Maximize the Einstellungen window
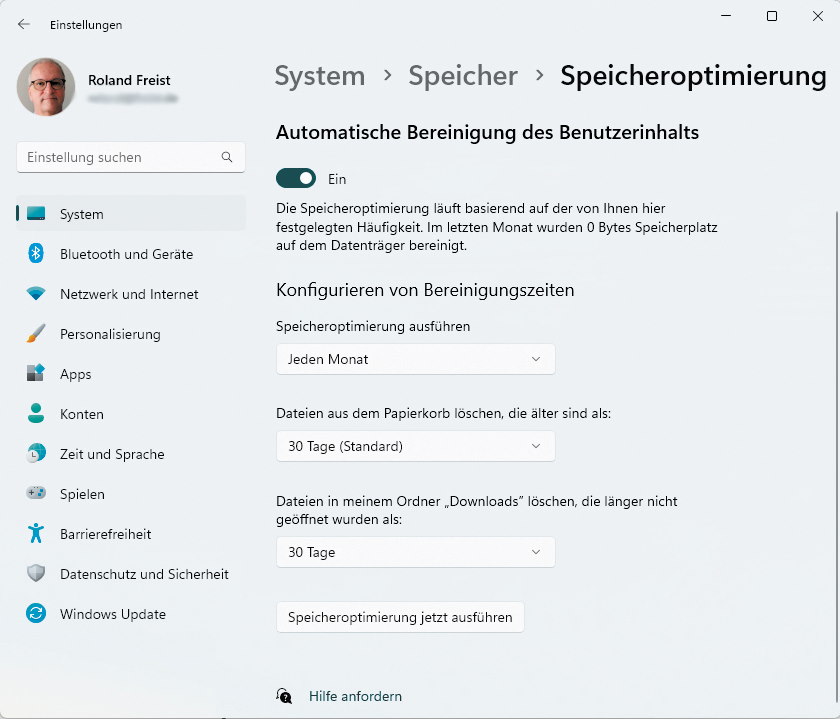 pyautogui.click(x=772, y=16)
